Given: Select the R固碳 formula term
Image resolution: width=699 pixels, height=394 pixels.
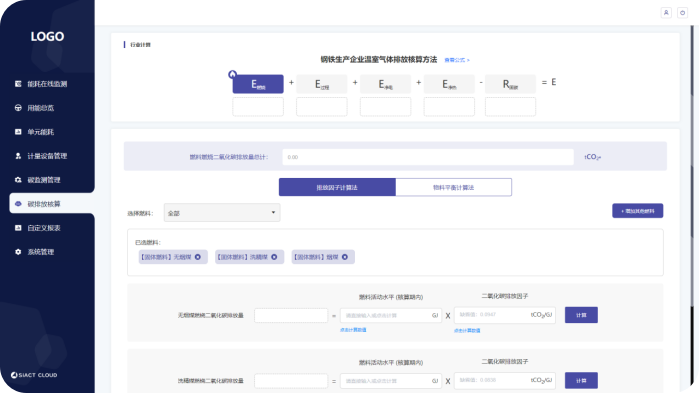Looking at the screenshot, I should [x=510, y=84].
